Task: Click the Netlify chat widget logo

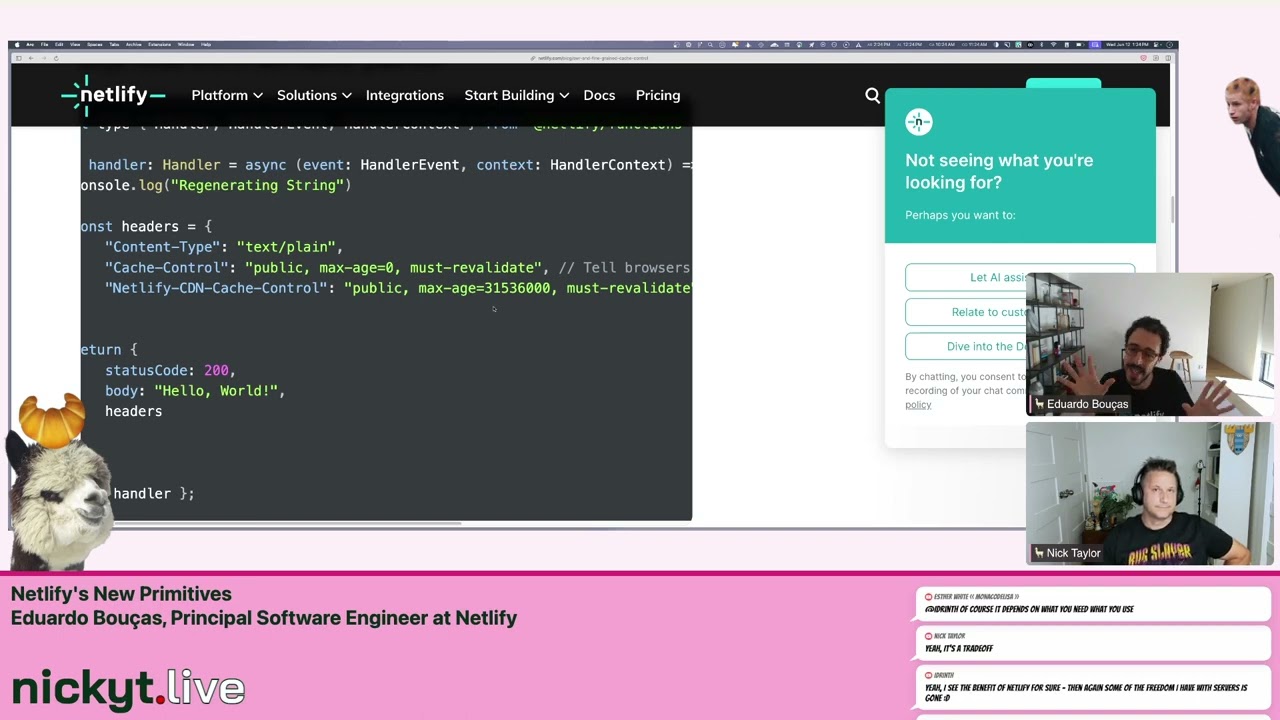Action: 919,122
